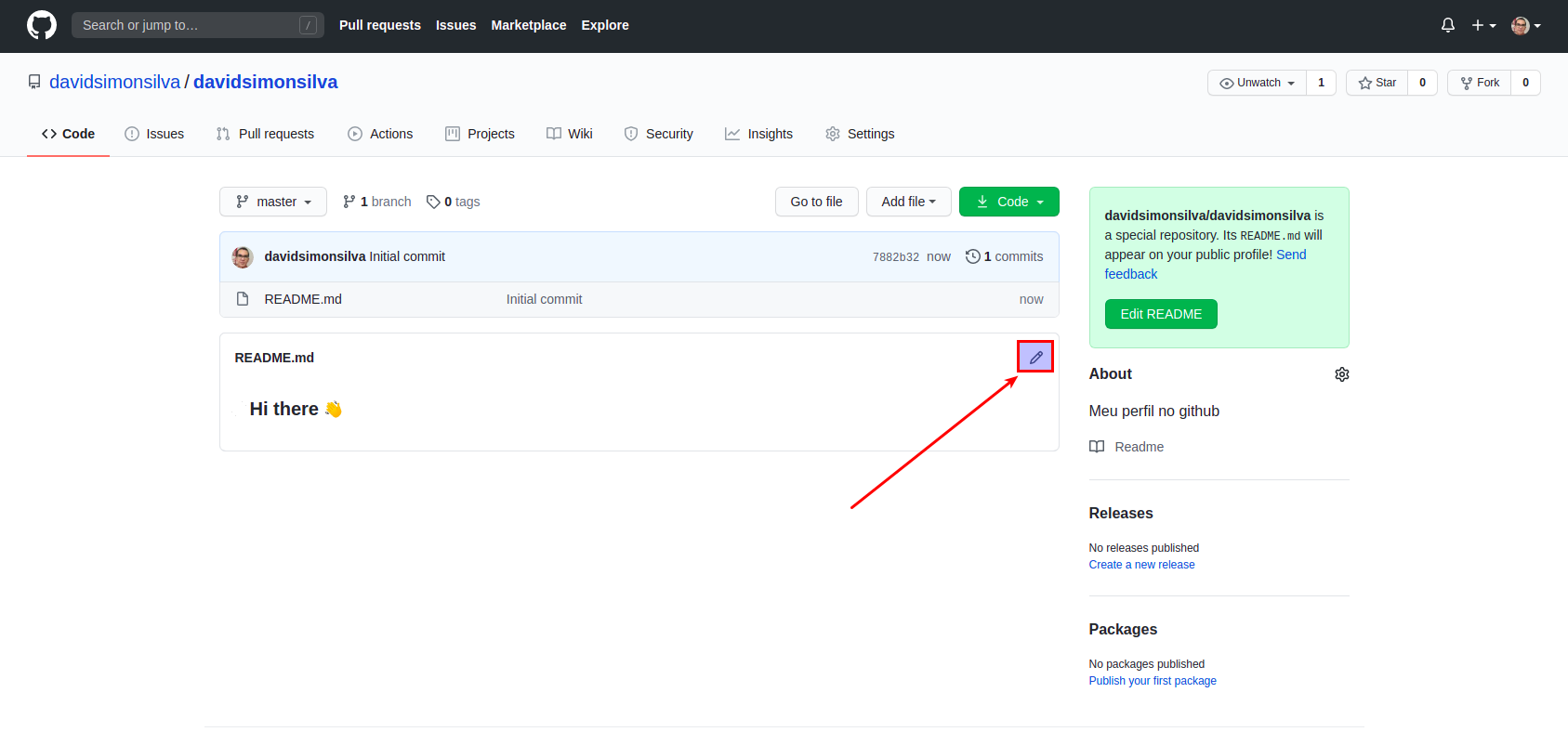Viewport: 1568px width, 745px height.
Task: Open the master branch selector
Action: [x=273, y=202]
